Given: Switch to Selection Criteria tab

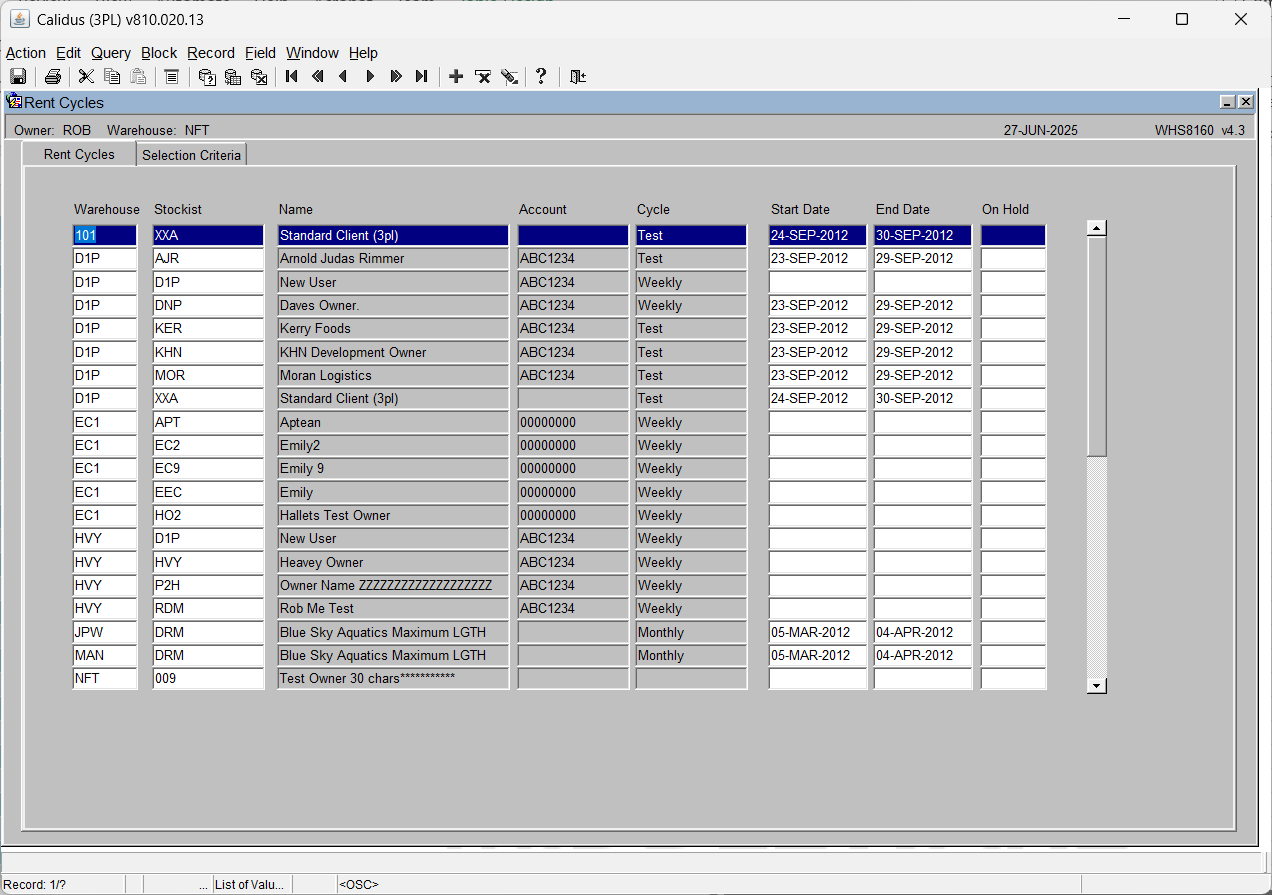Looking at the screenshot, I should pos(191,155).
